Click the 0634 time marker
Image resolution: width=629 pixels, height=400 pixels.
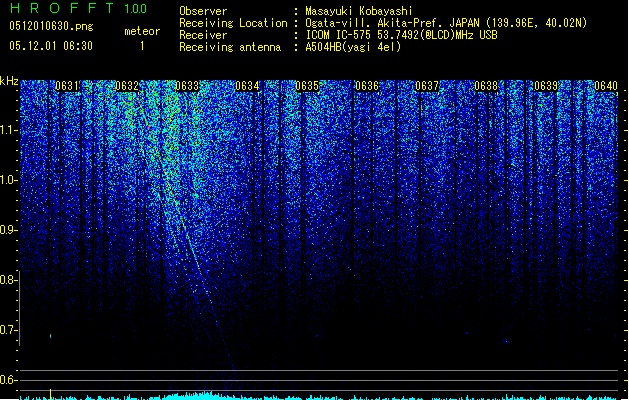247,86
